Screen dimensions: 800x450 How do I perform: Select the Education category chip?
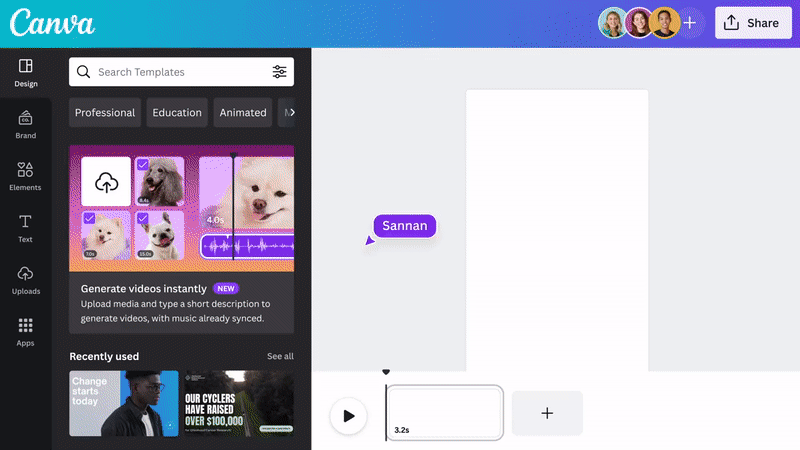coord(177,113)
